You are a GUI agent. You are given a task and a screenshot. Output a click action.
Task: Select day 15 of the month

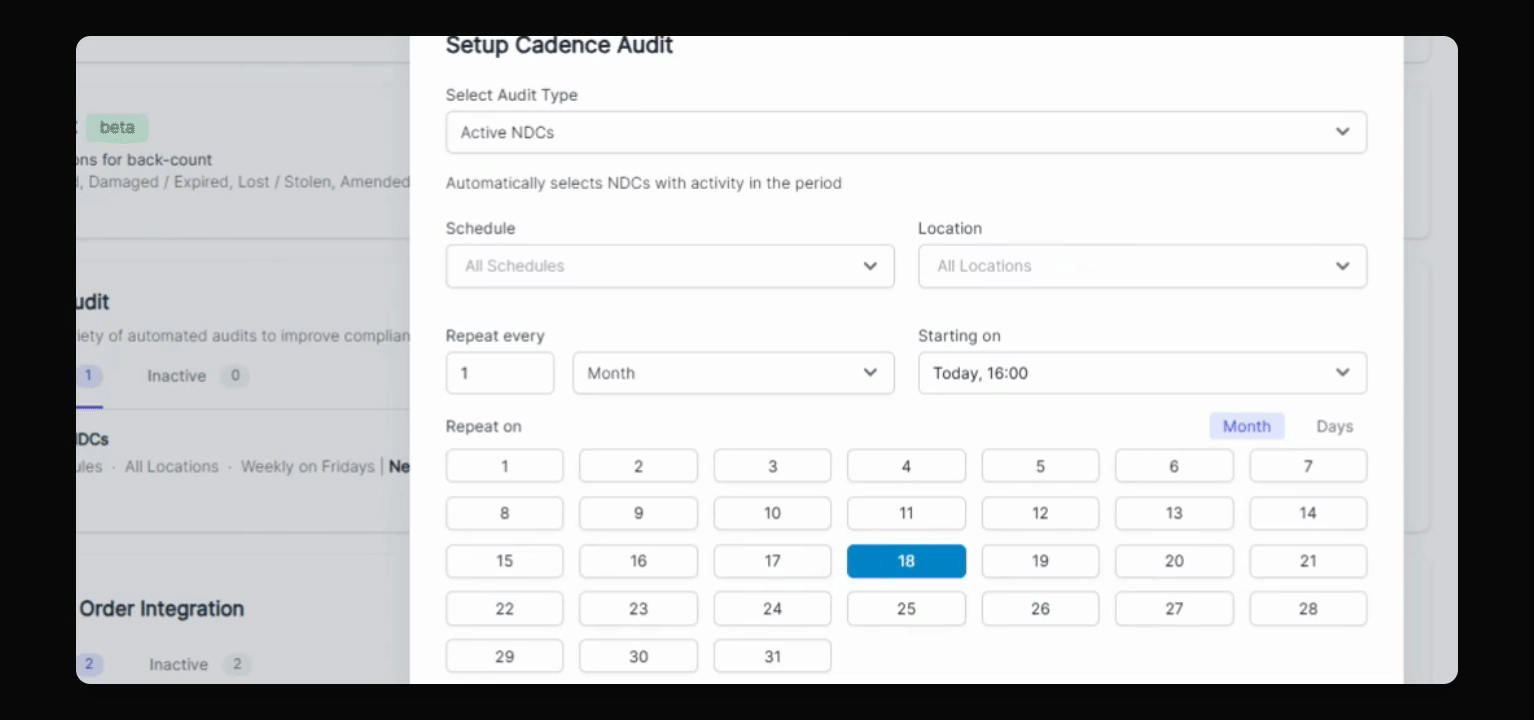tap(504, 561)
